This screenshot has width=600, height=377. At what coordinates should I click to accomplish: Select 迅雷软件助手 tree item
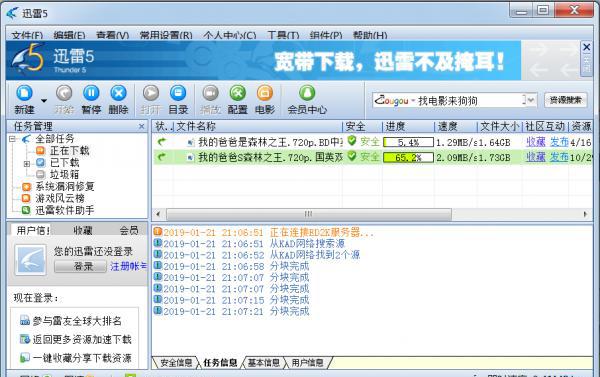click(x=65, y=210)
